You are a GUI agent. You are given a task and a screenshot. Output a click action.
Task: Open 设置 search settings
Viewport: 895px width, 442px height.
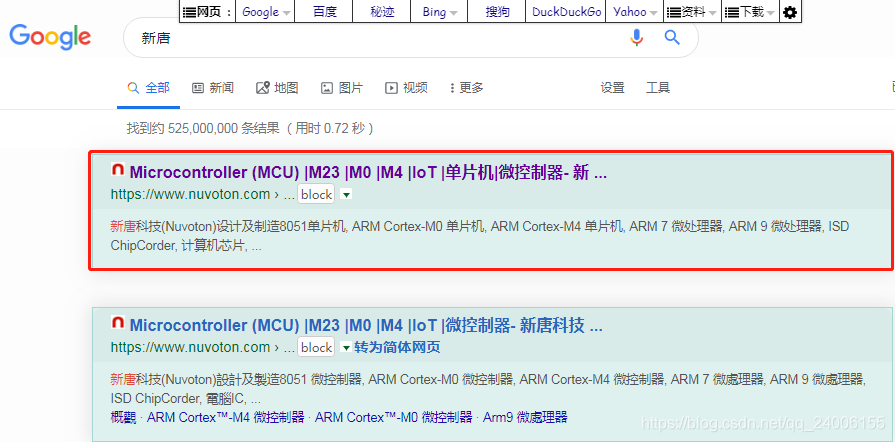(612, 88)
